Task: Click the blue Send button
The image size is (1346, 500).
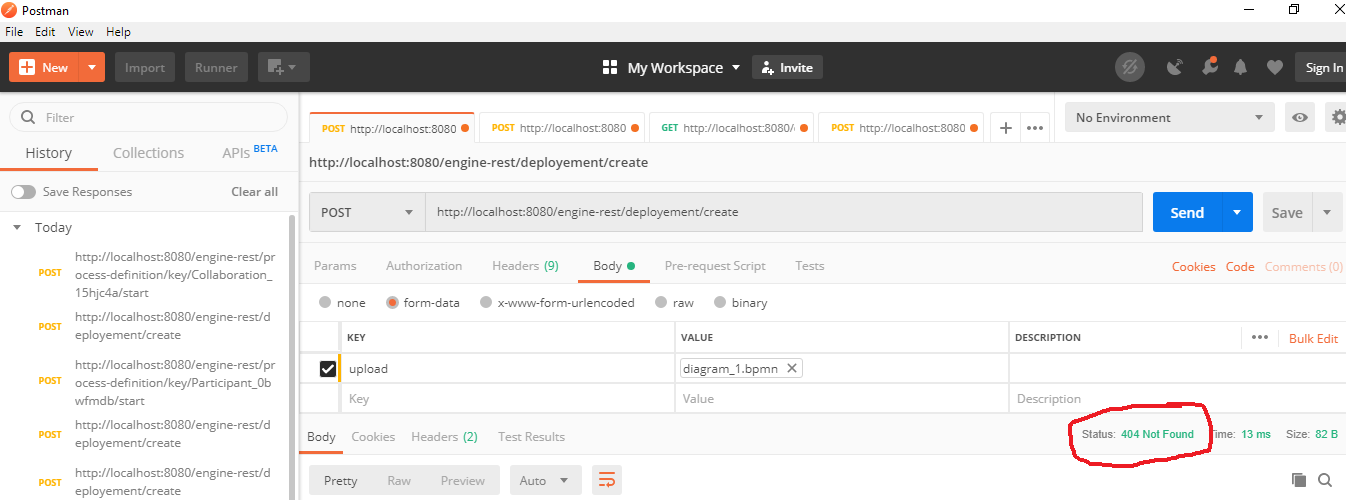Action: click(1186, 212)
